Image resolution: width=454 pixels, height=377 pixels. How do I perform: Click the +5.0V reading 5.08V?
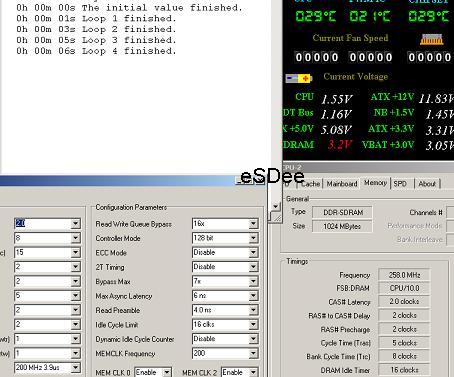336,130
